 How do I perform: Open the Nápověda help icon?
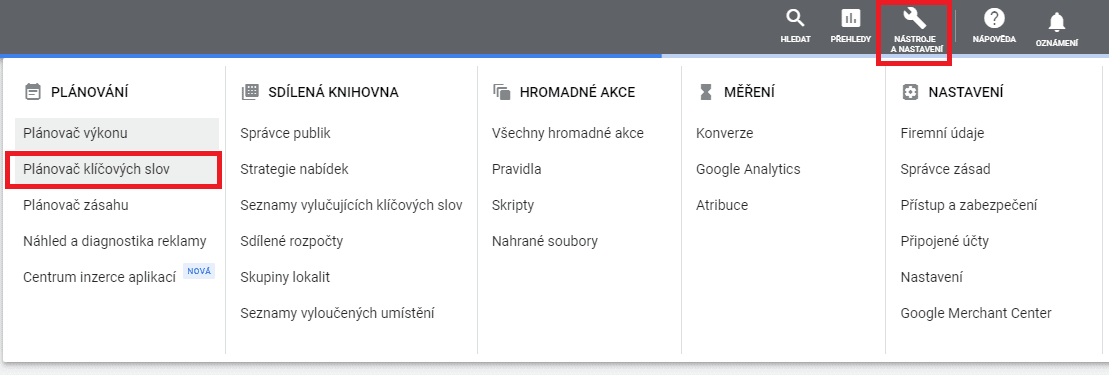[994, 18]
